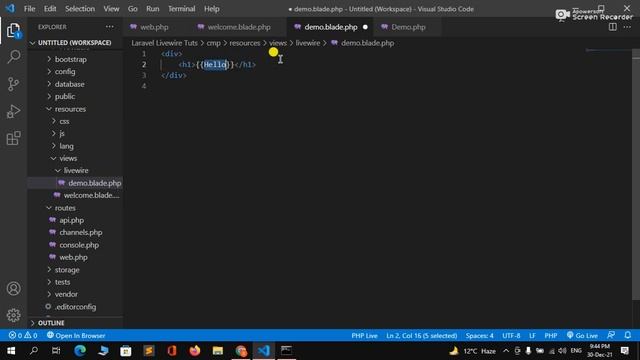The image size is (640, 360).
Task: Click livewire in the breadcrumb path
Action: click(308, 43)
